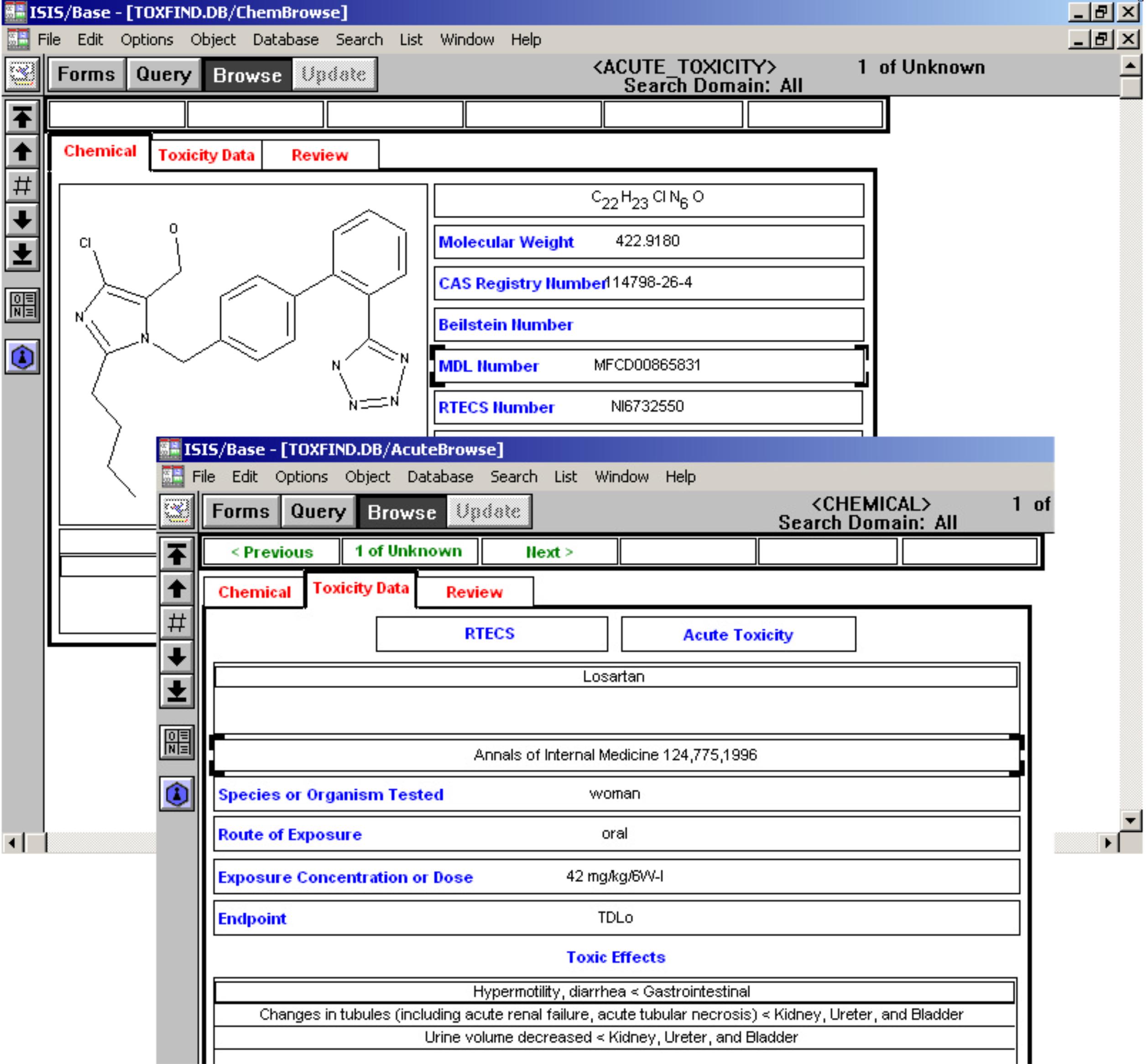This screenshot has width=1148, height=1064.
Task: Switch to Toxicity Data tab in ChemBrowse
Action: (x=206, y=155)
